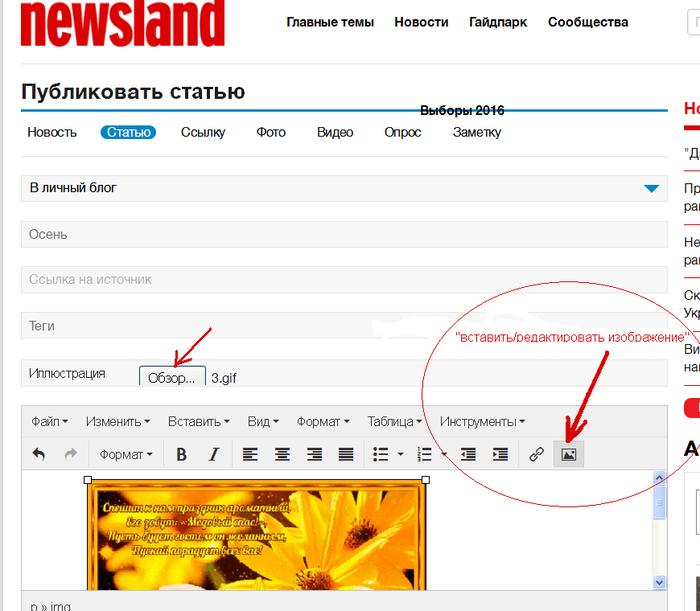The height and width of the screenshot is (611, 700).
Task: Expand the 'В личный блог' dropdown
Action: pyautogui.click(x=651, y=188)
